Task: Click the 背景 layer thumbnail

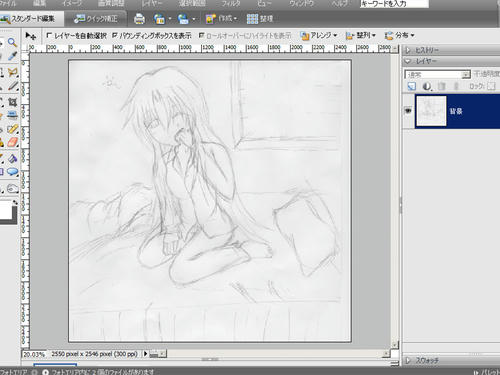Action: click(x=431, y=111)
